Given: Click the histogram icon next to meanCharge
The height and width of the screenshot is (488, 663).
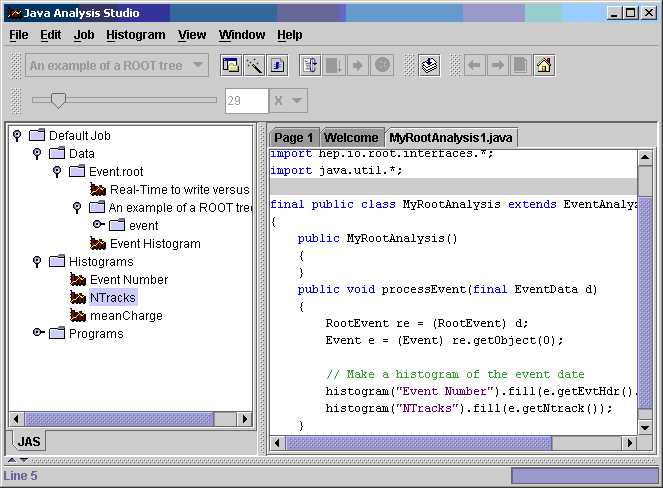Looking at the screenshot, I should pos(78,316).
